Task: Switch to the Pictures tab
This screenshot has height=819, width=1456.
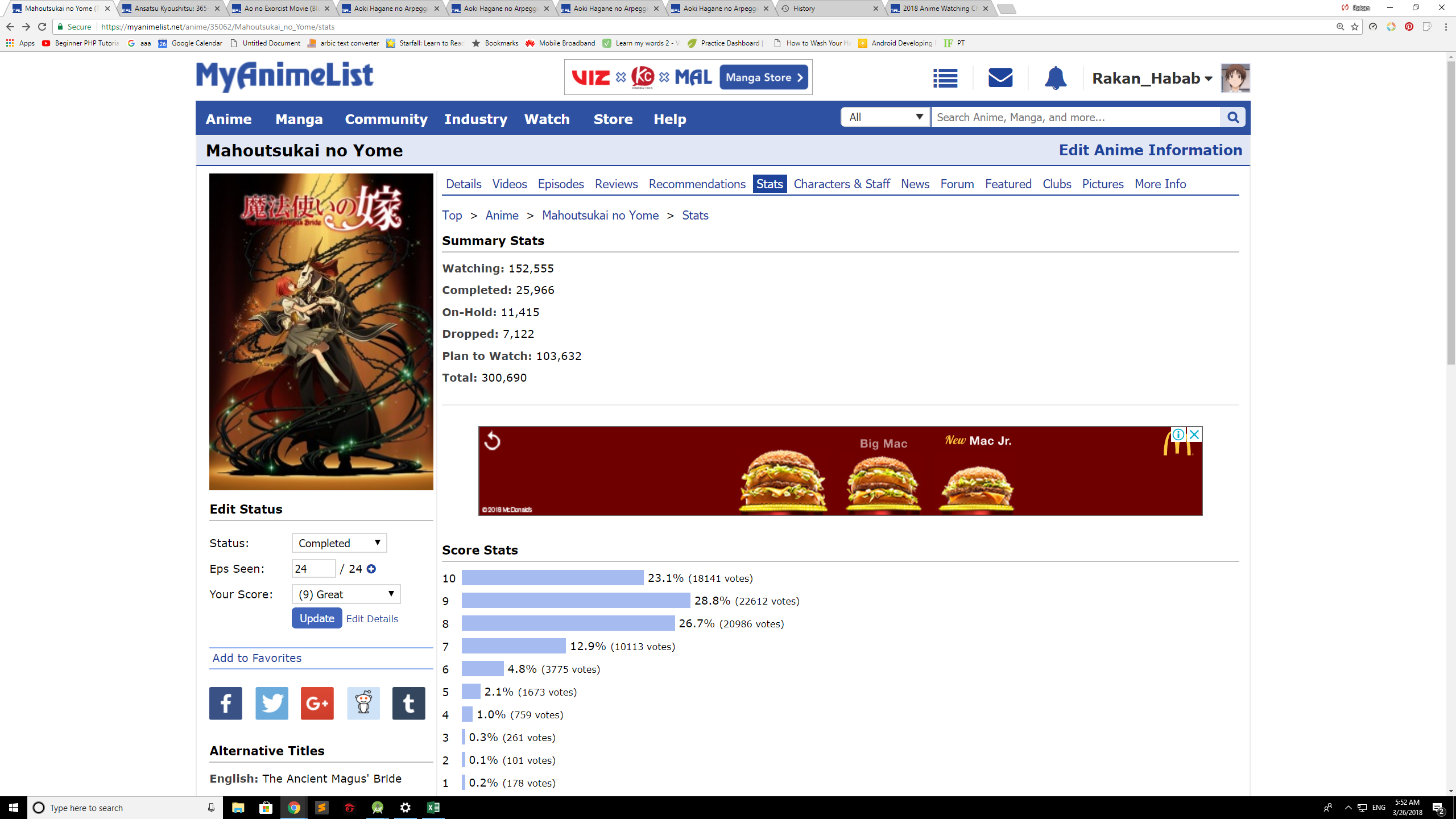Action: pyautogui.click(x=1102, y=184)
